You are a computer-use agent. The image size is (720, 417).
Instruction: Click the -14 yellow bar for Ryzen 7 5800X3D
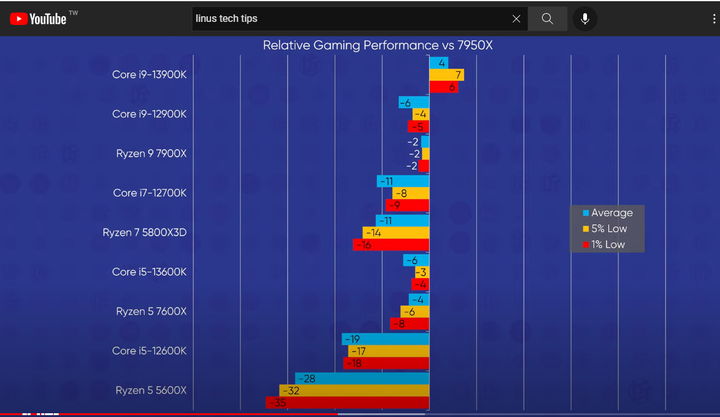pyautogui.click(x=396, y=233)
